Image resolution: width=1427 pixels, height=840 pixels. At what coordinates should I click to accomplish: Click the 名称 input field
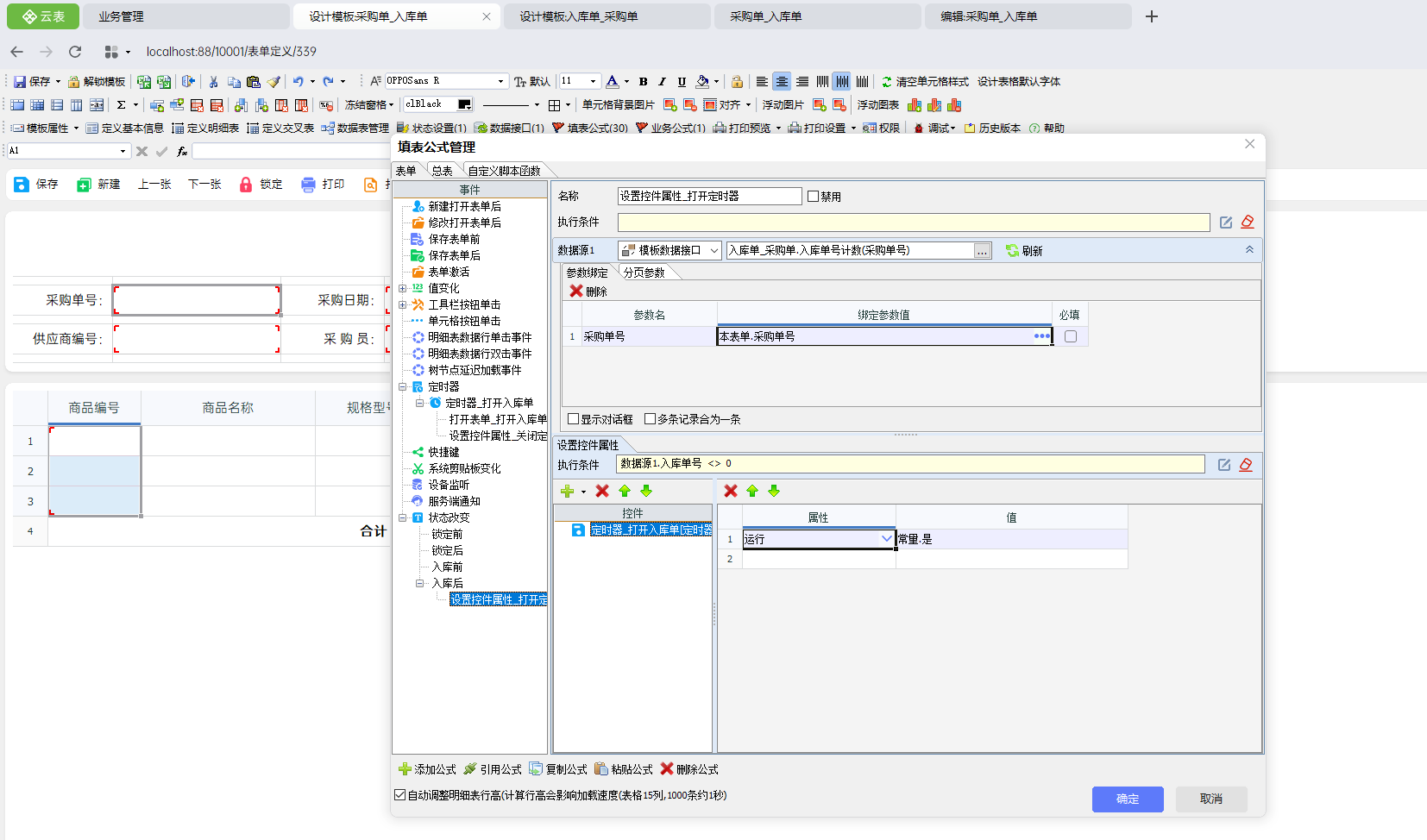[709, 197]
